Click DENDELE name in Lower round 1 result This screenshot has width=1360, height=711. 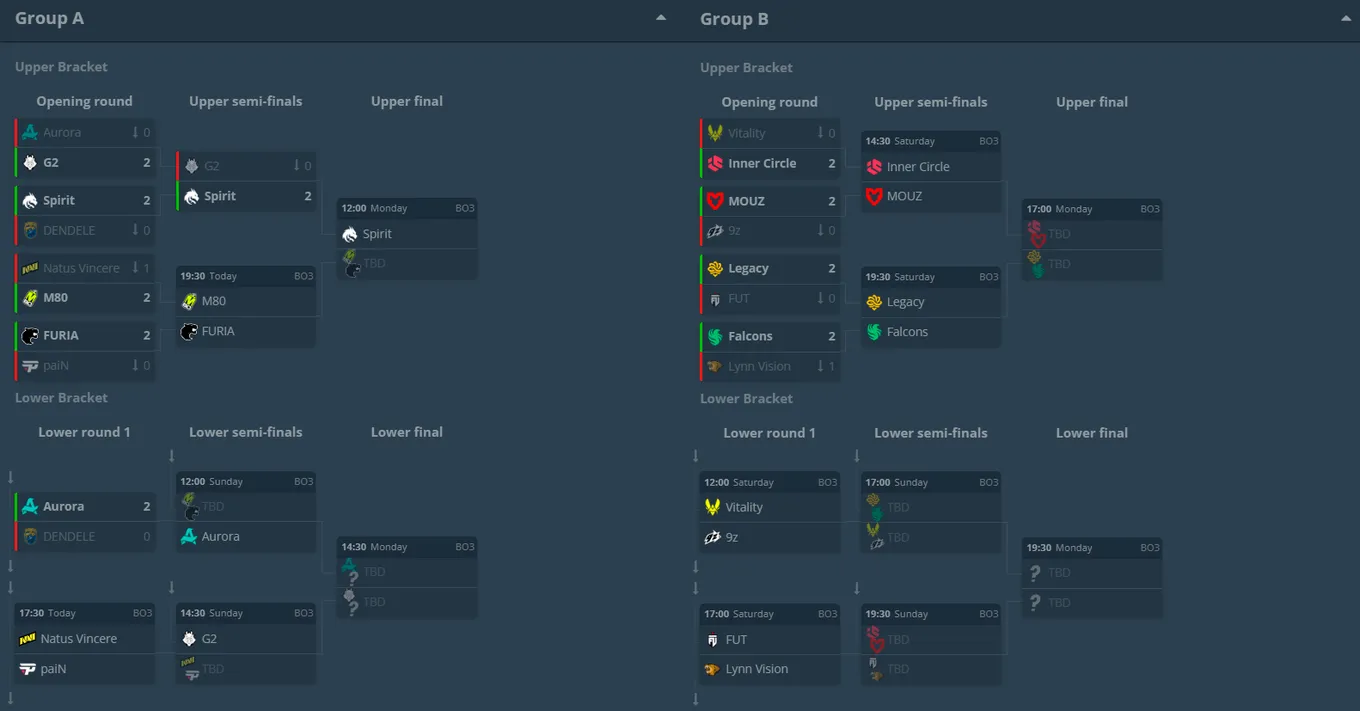pos(69,536)
